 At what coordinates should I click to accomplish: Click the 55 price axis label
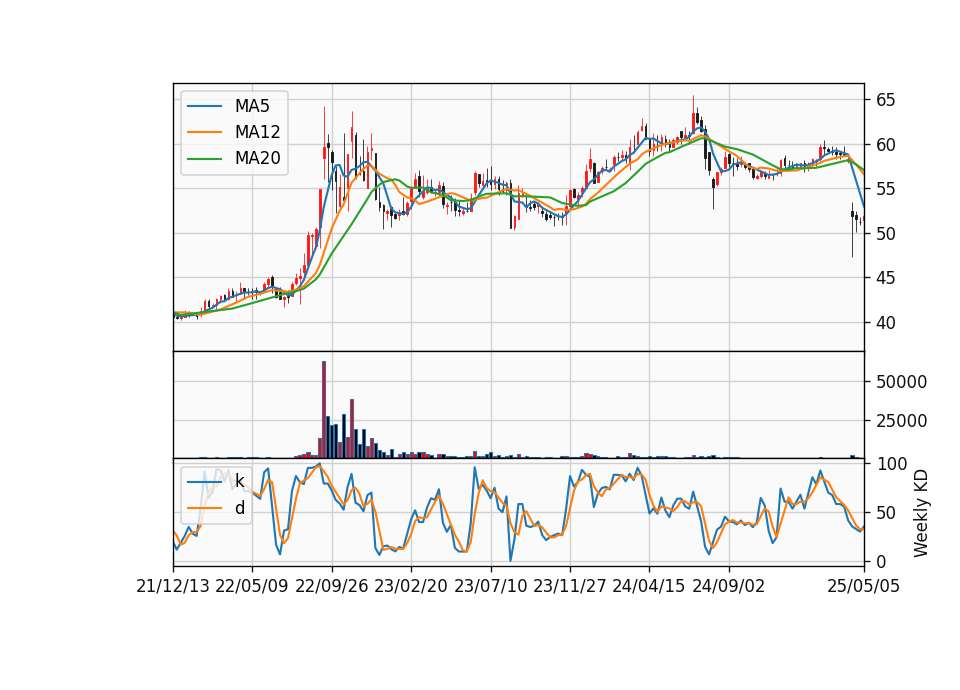(885, 189)
